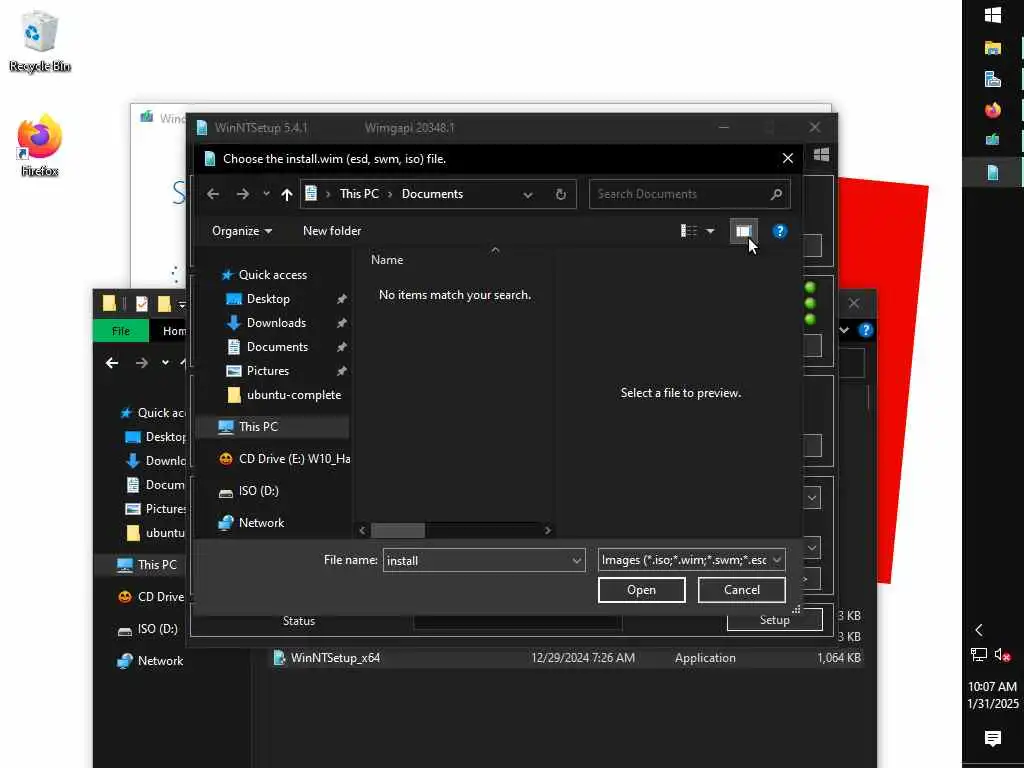Screen dimensions: 1024x768
Task: Open help icon in background Explorer window
Action: (865, 330)
